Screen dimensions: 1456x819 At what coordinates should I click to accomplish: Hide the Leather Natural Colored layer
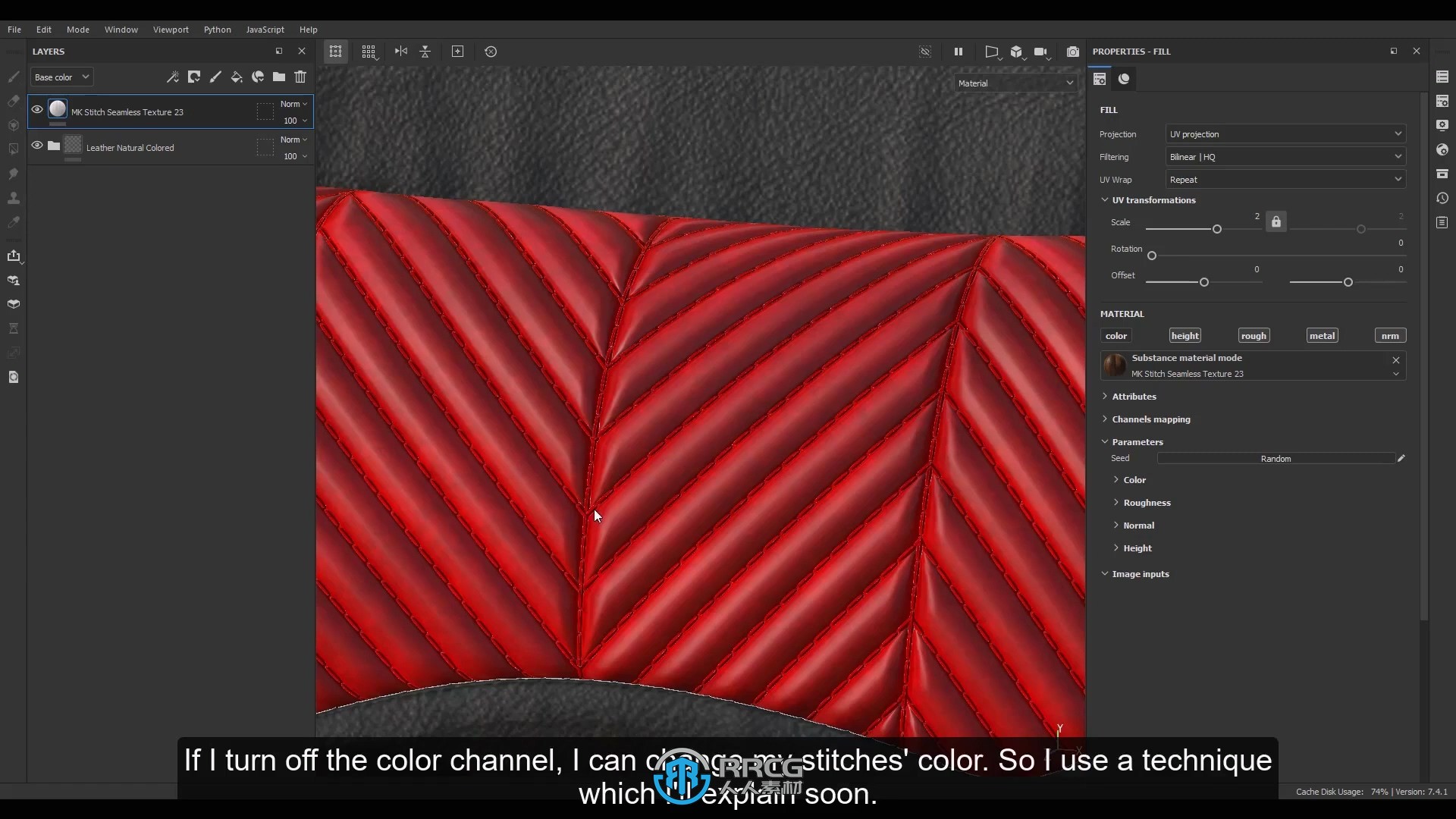pos(37,145)
